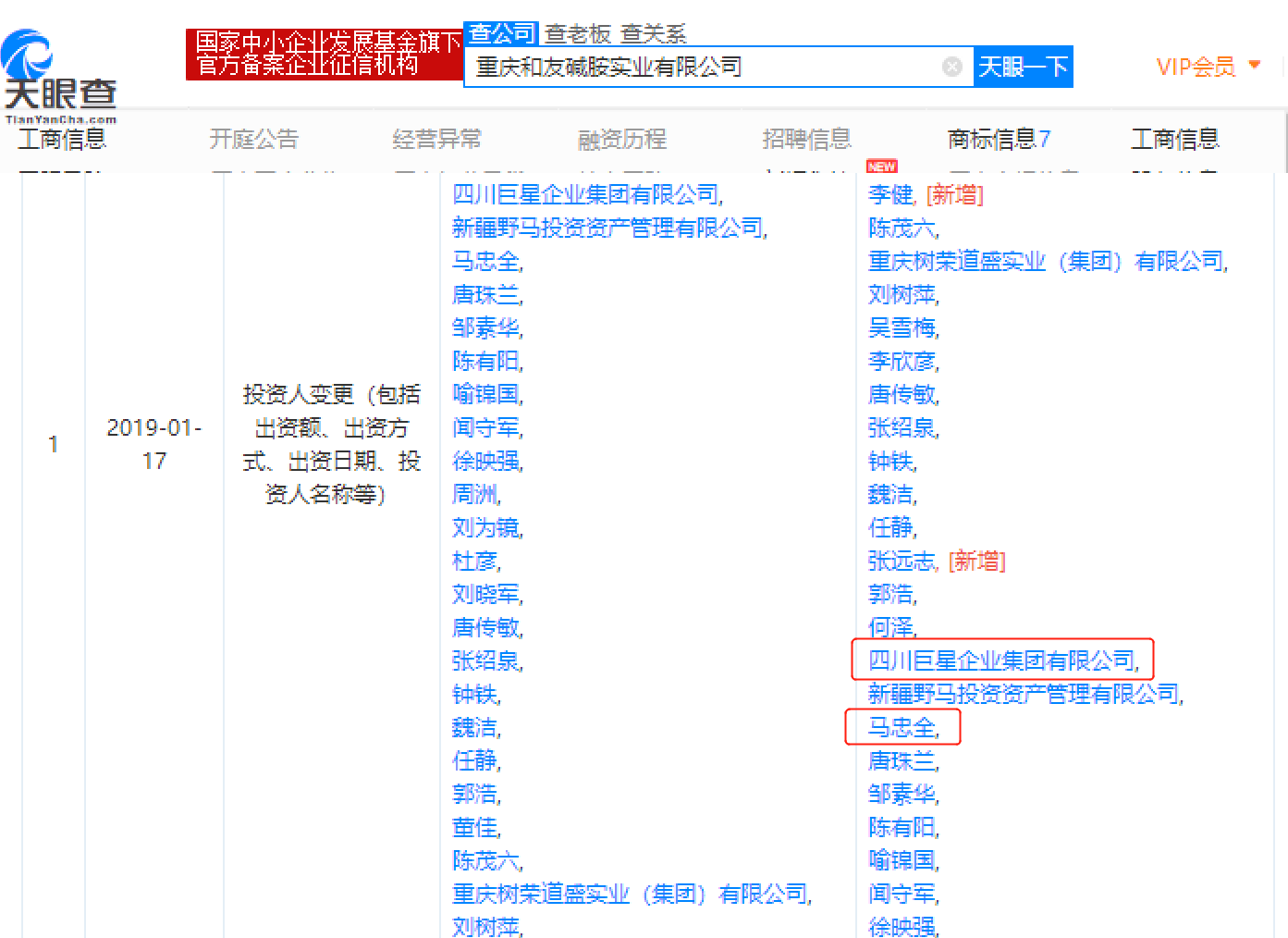
Task: Select the row number 1 cell
Action: [53, 444]
